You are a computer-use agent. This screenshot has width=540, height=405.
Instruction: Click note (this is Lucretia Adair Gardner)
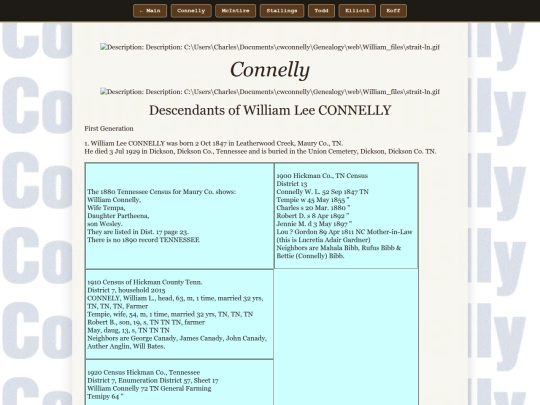pos(323,240)
